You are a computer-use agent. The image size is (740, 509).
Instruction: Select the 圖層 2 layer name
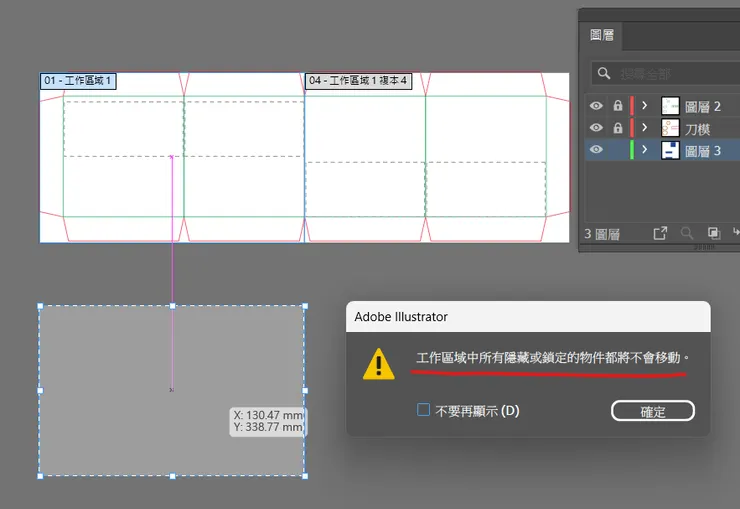pos(703,107)
